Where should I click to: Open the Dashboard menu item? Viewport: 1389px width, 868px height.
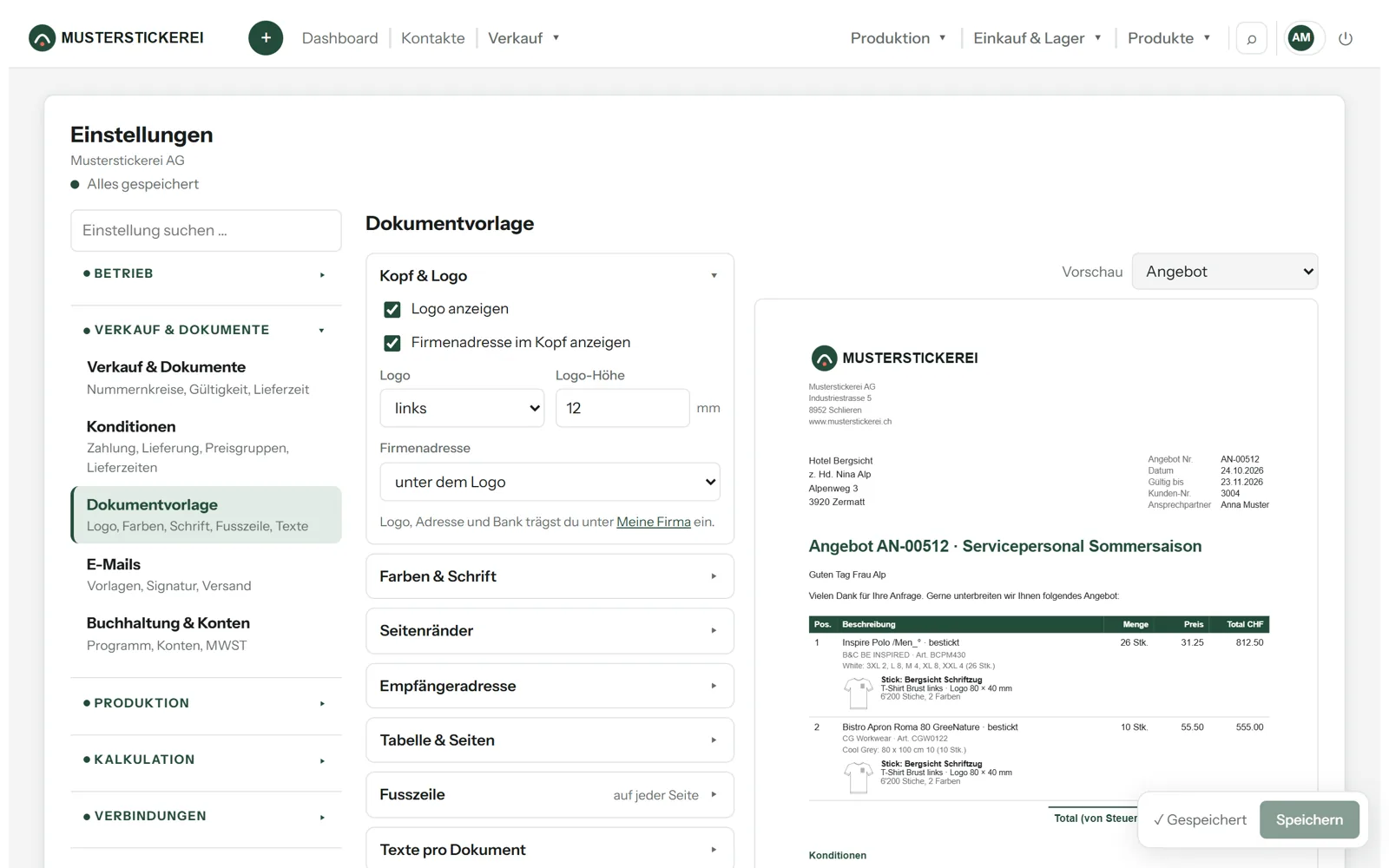coord(339,38)
